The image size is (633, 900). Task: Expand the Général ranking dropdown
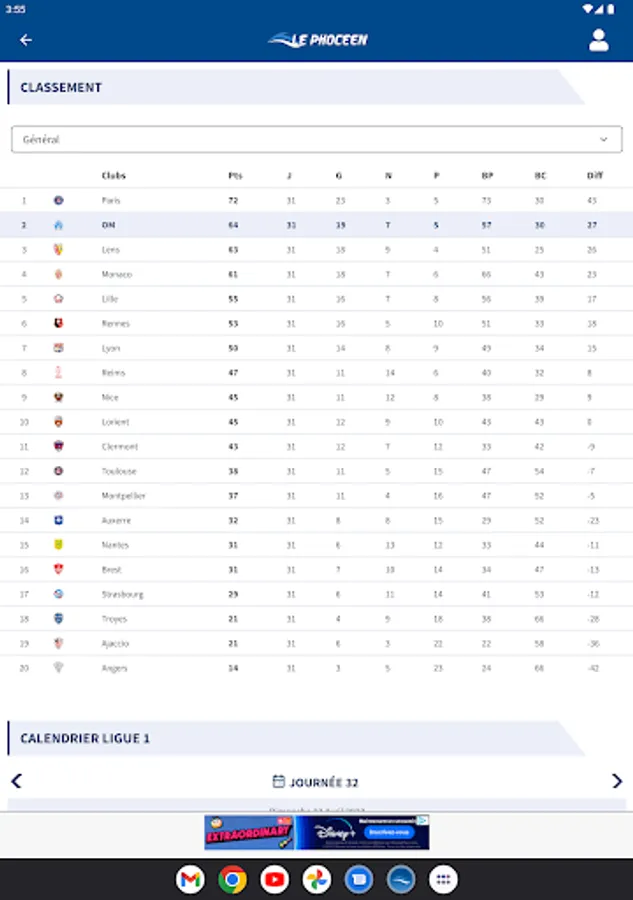click(316, 140)
